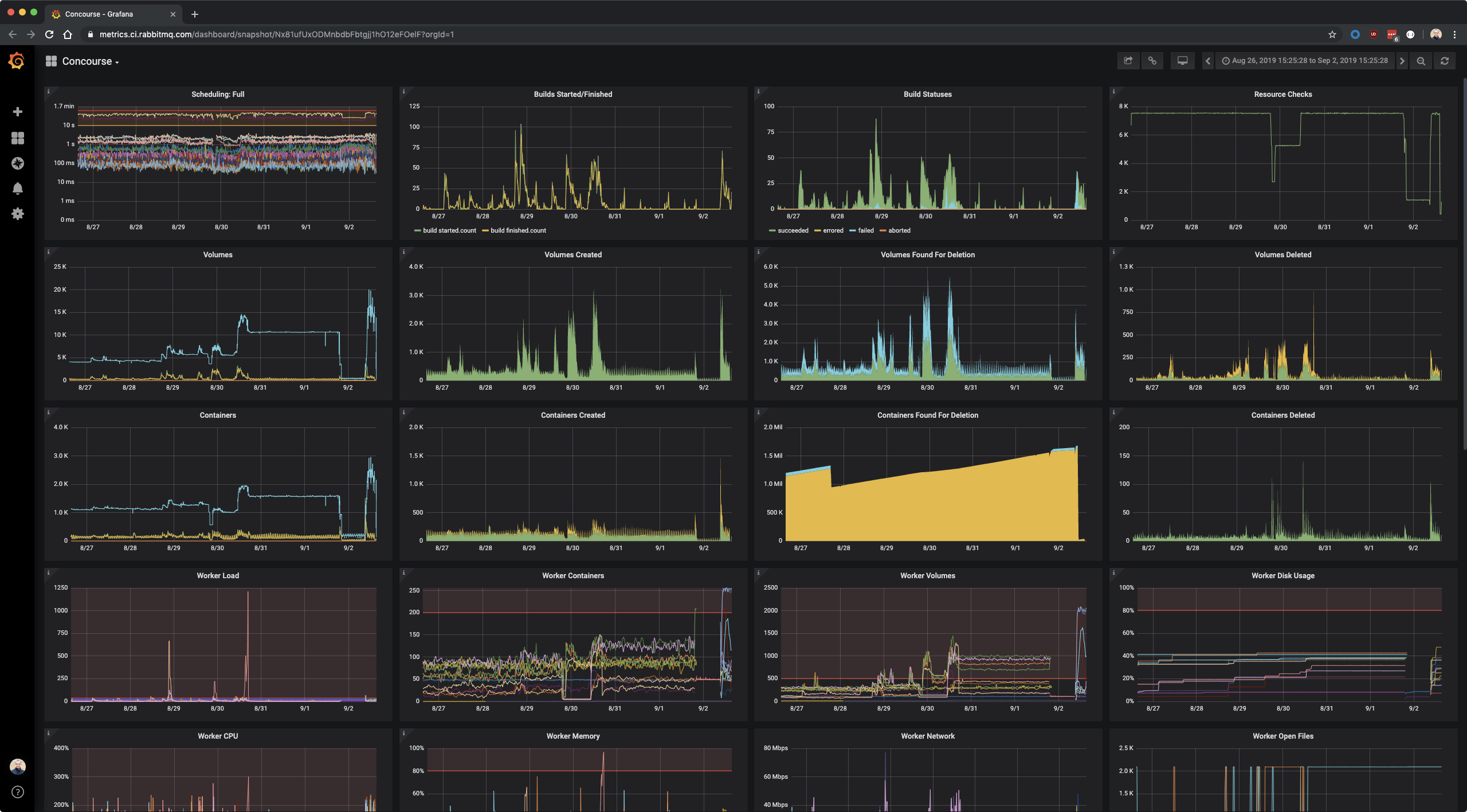
Task: Click the red uBlock extension icon
Action: coord(1374,34)
